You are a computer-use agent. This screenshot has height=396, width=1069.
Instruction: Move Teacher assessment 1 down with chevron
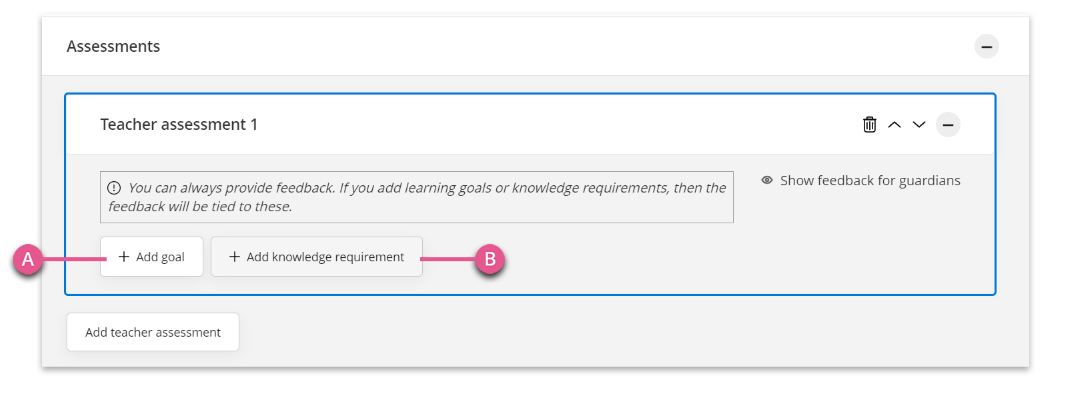coord(919,125)
